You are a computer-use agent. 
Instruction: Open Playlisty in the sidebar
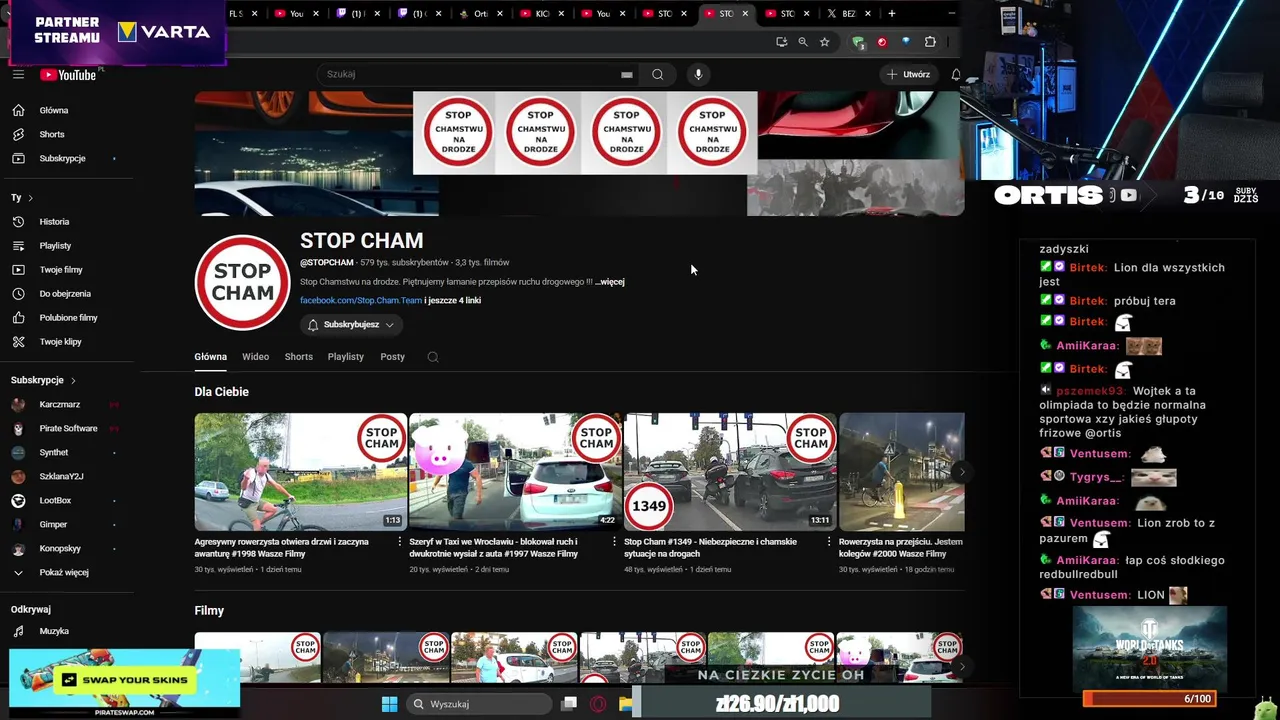pyautogui.click(x=55, y=246)
